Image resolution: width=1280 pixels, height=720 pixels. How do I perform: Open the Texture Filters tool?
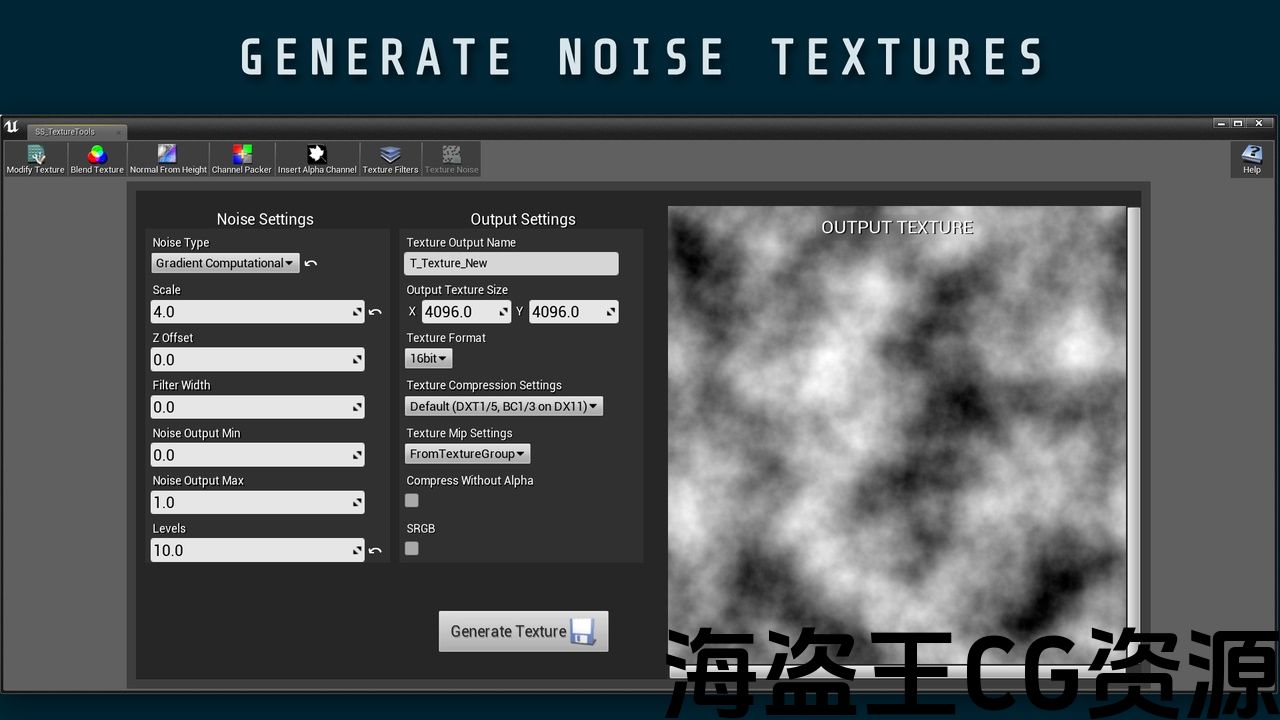click(390, 159)
